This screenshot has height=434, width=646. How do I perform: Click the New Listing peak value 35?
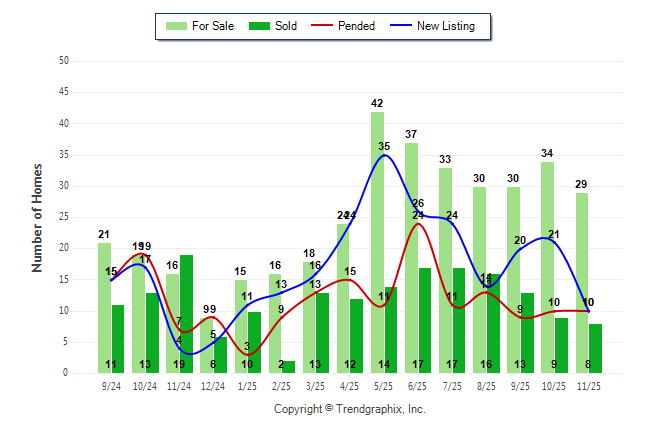pyautogui.click(x=384, y=147)
